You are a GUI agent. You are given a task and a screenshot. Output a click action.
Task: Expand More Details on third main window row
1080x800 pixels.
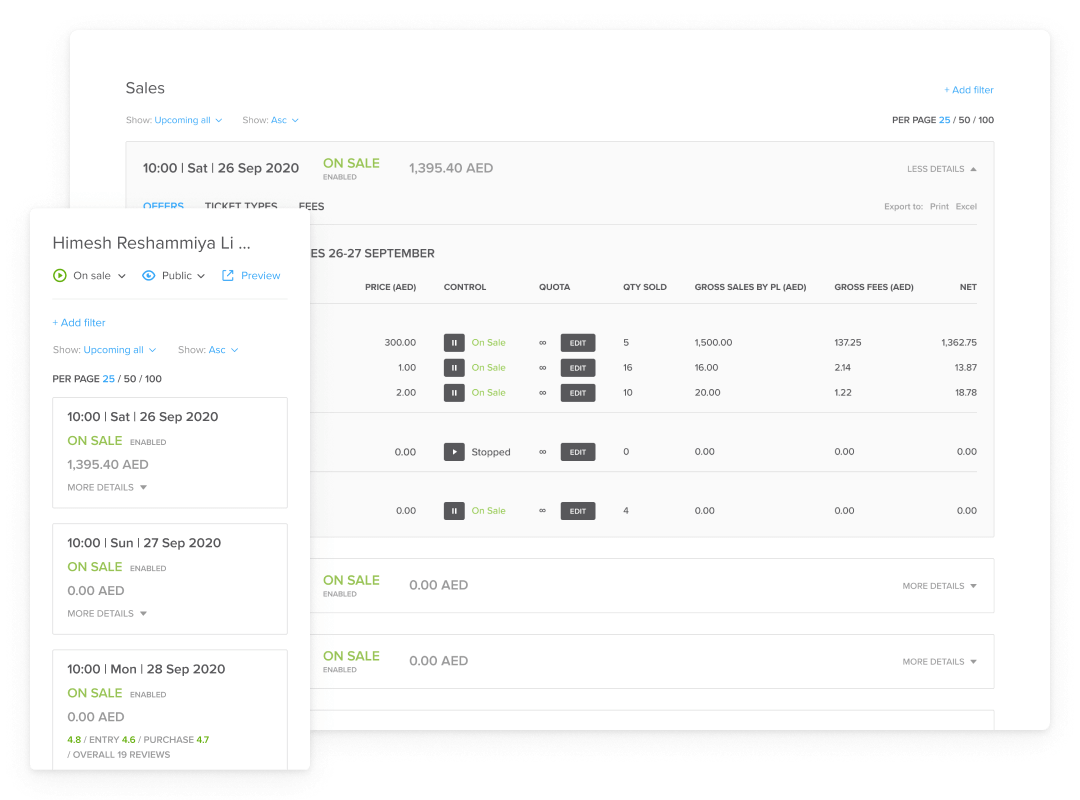pos(939,661)
